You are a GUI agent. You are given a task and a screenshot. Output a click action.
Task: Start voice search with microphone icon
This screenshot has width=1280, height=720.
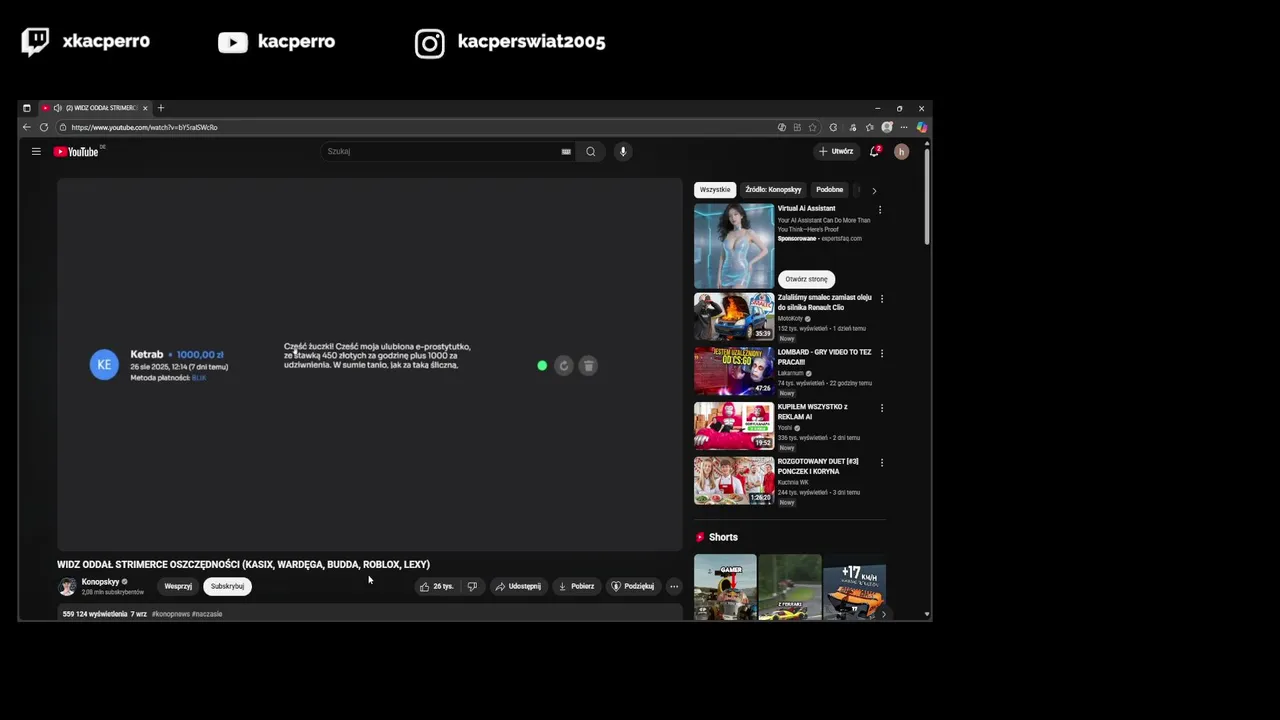[623, 152]
